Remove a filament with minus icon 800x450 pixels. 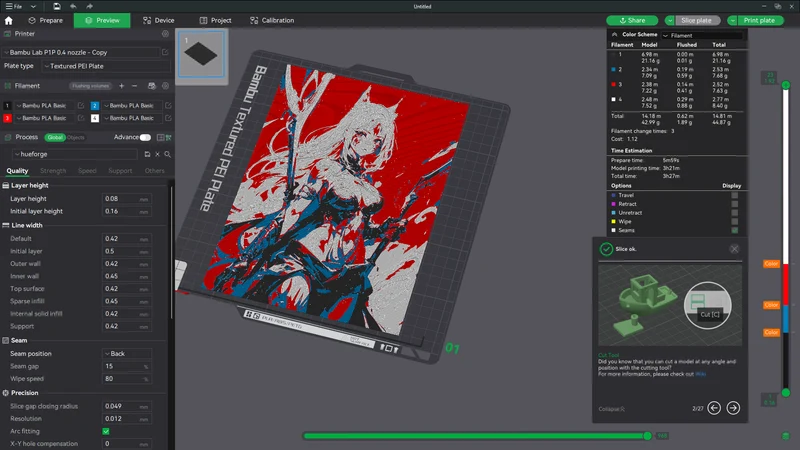(x=134, y=86)
